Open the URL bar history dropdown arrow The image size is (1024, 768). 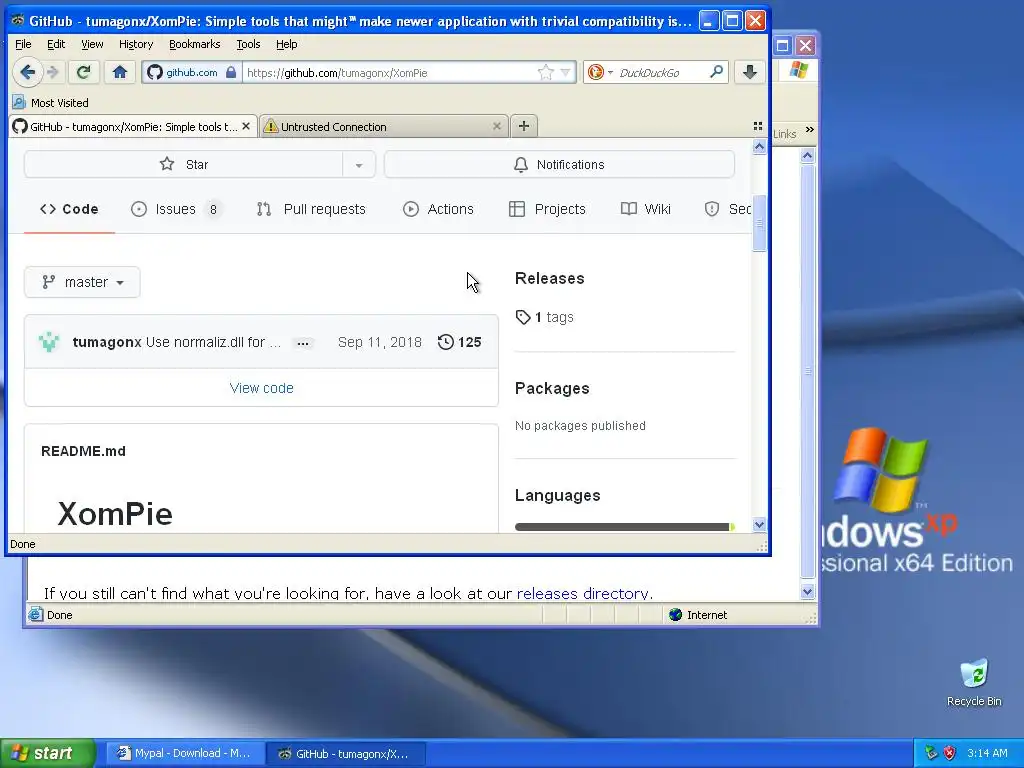click(x=566, y=72)
